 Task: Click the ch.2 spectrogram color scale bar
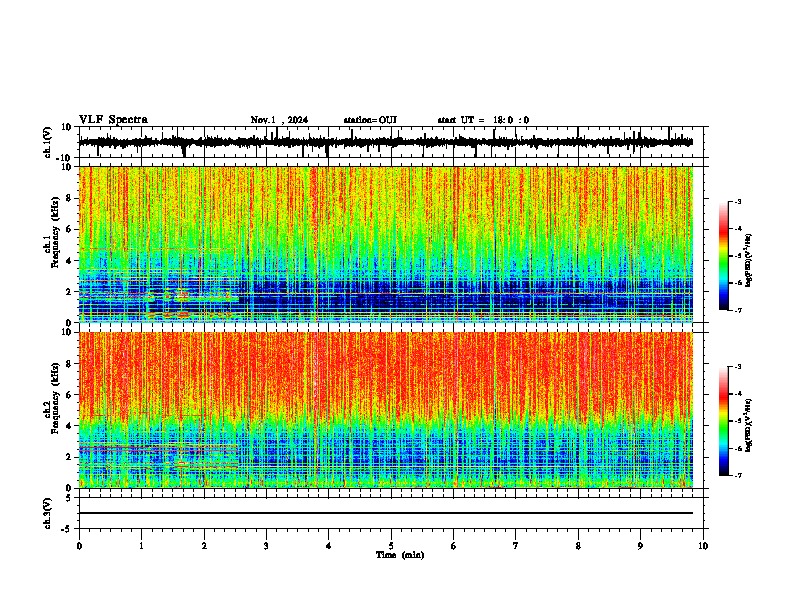click(724, 421)
